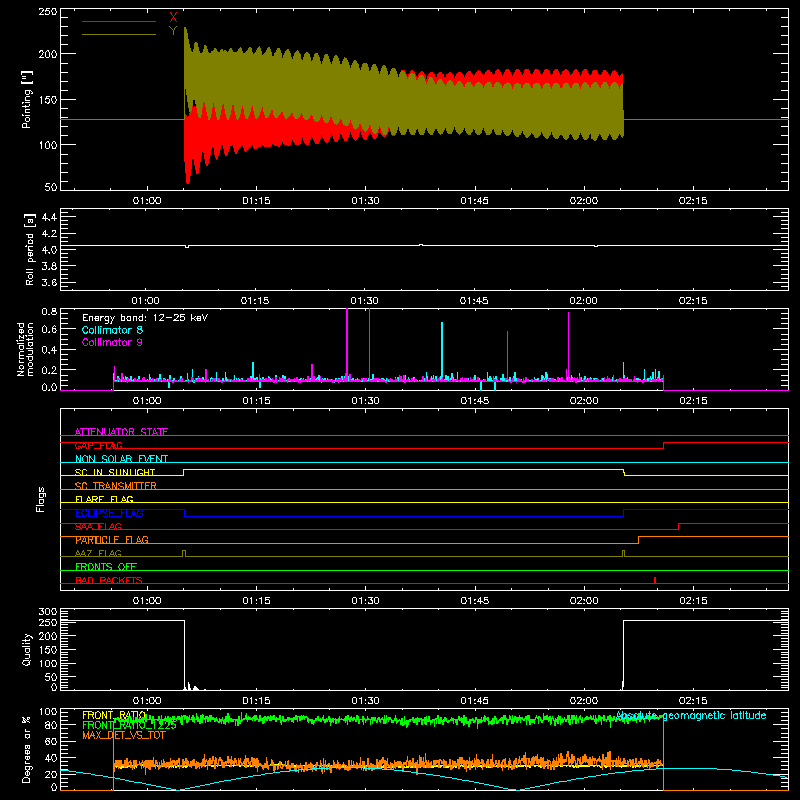
Task: Click the MAX_DET_VS_TOT legend entry
Action: [x=124, y=735]
